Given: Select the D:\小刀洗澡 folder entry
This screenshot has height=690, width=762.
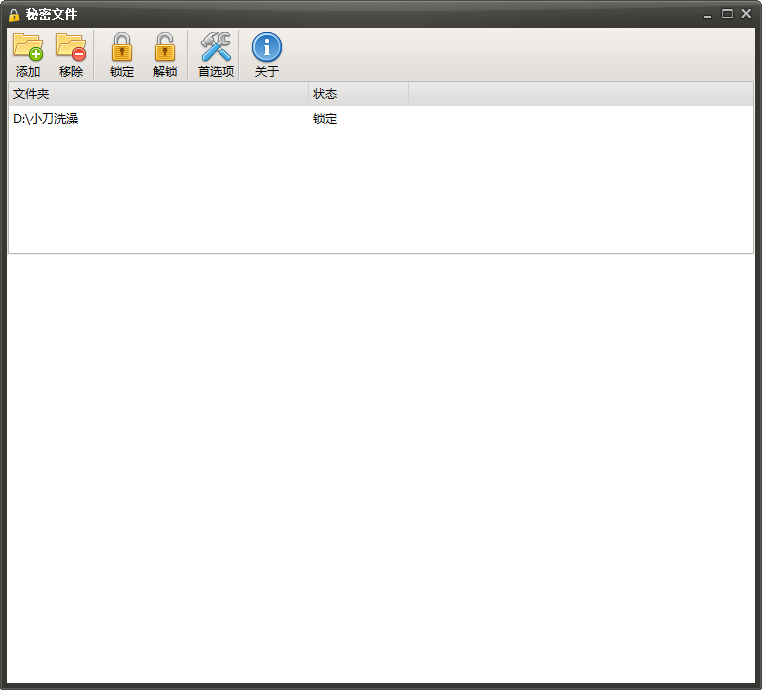Looking at the screenshot, I should (46, 119).
